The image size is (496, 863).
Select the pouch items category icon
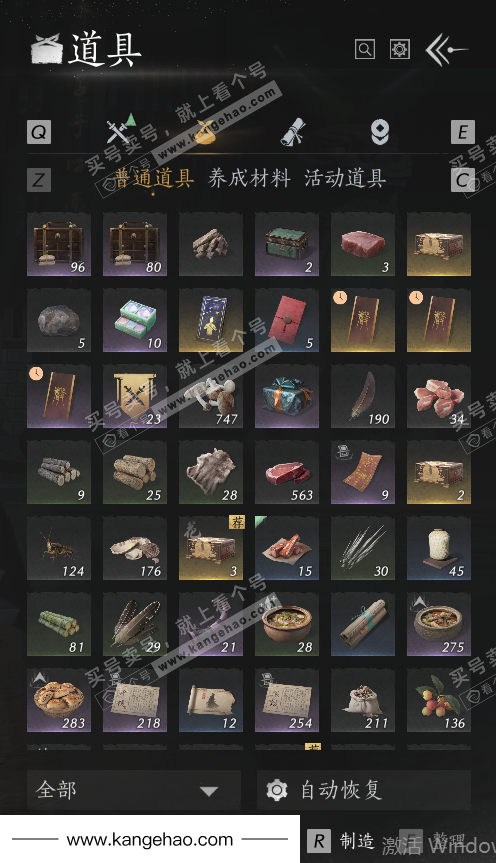[205, 132]
